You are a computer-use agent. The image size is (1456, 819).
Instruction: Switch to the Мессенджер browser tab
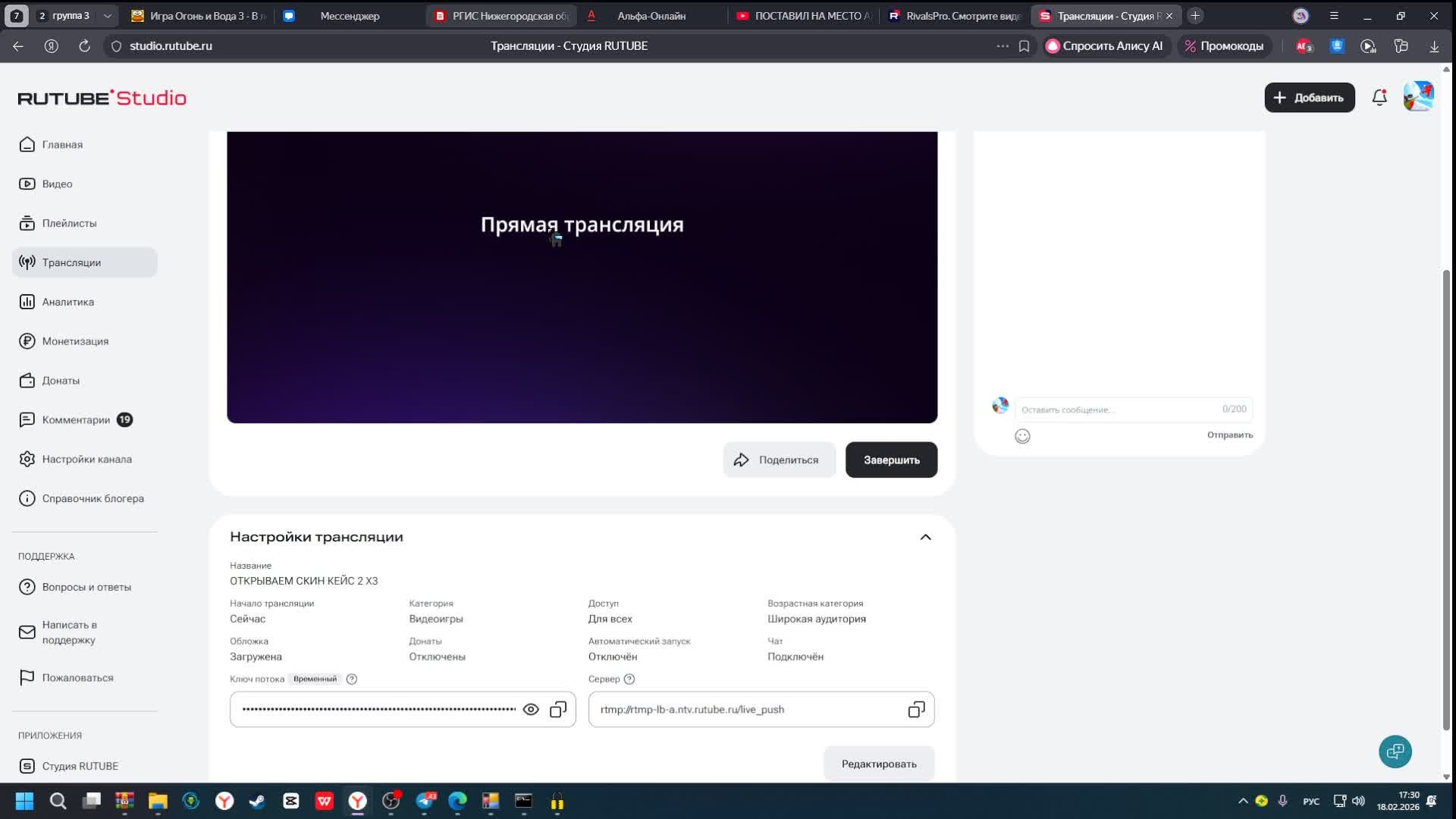point(349,15)
